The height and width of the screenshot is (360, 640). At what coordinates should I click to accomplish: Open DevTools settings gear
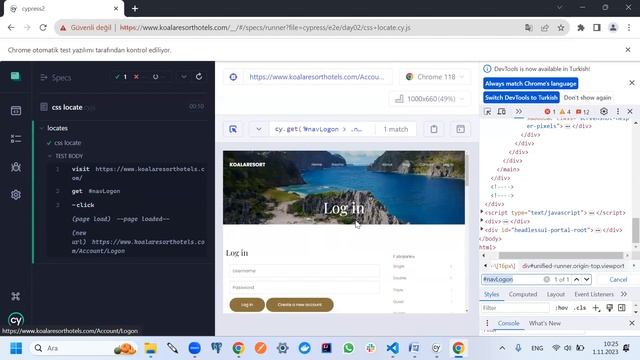click(604, 111)
